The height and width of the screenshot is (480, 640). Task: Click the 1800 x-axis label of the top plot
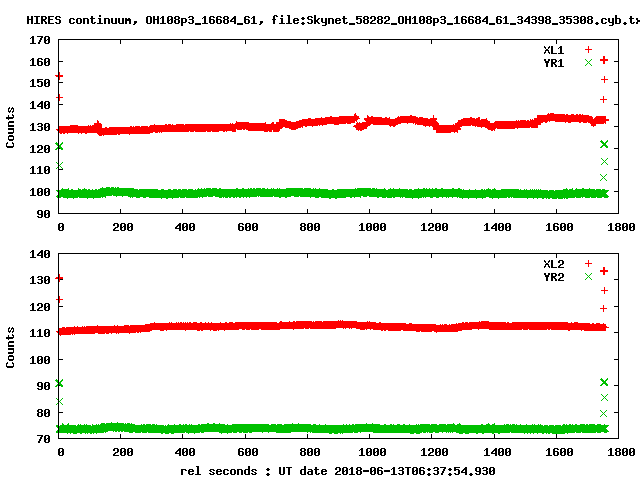tap(621, 227)
